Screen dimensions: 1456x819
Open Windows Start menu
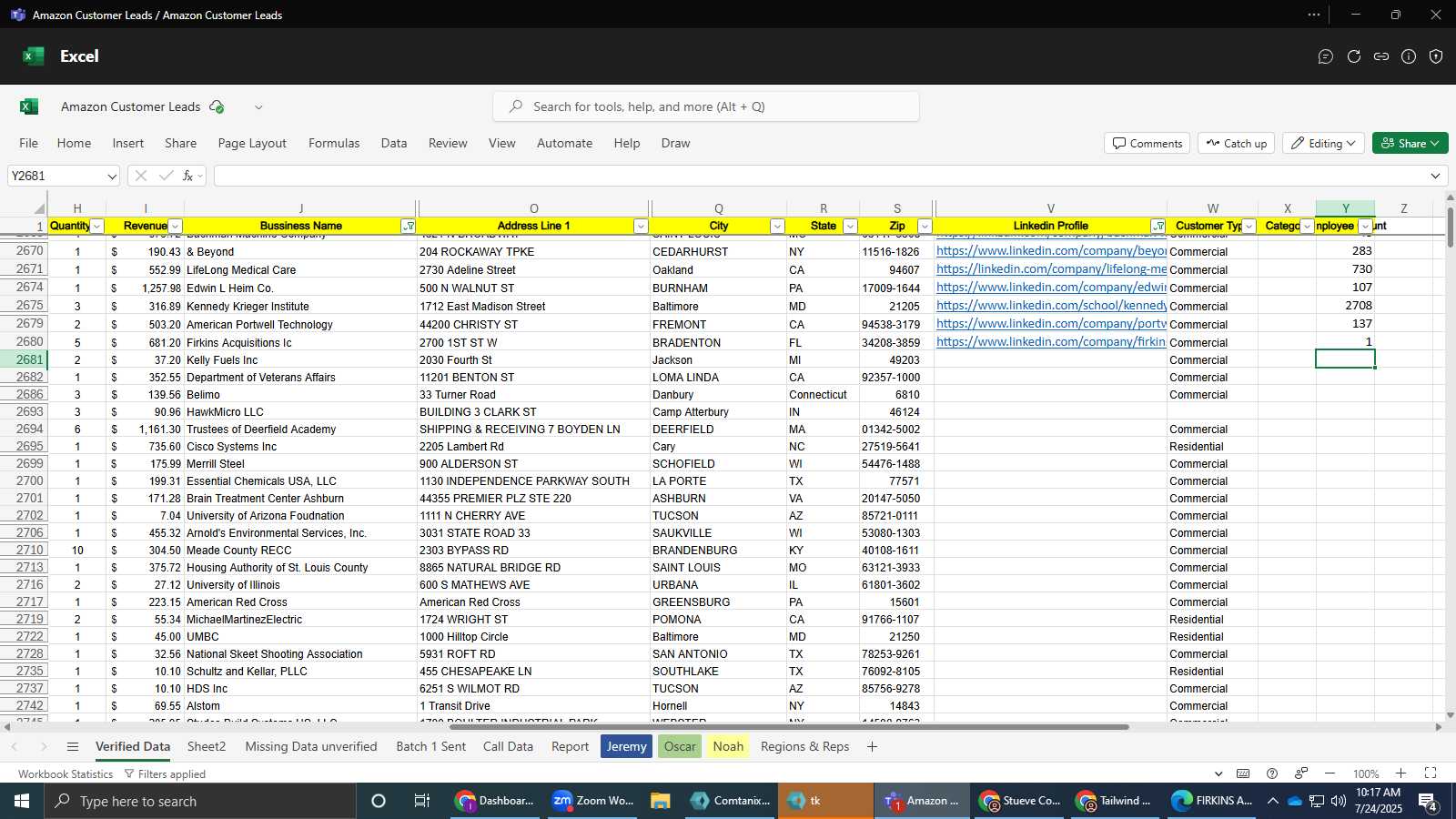coord(22,801)
